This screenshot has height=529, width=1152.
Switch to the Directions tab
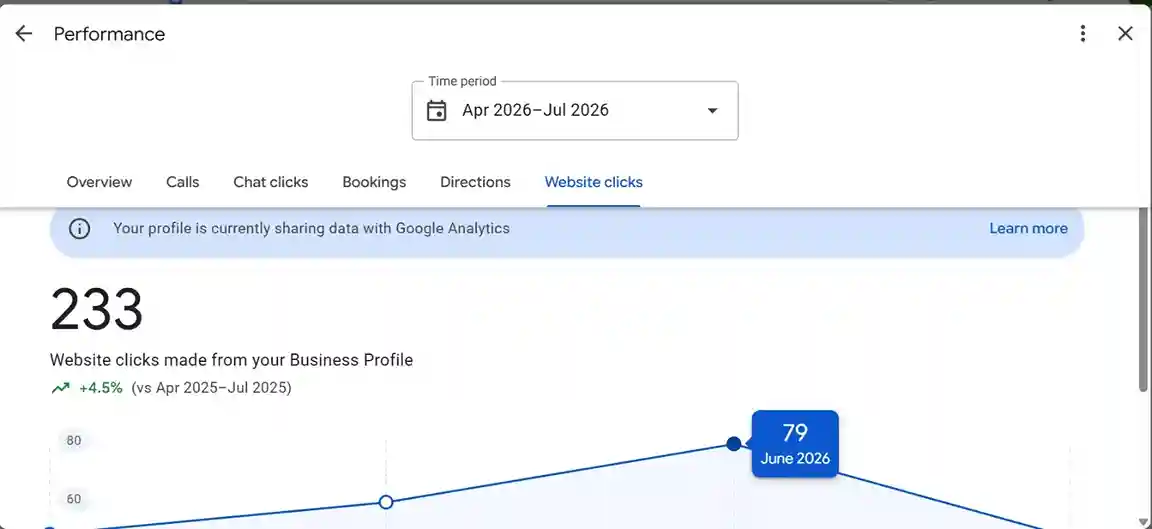pyautogui.click(x=475, y=182)
